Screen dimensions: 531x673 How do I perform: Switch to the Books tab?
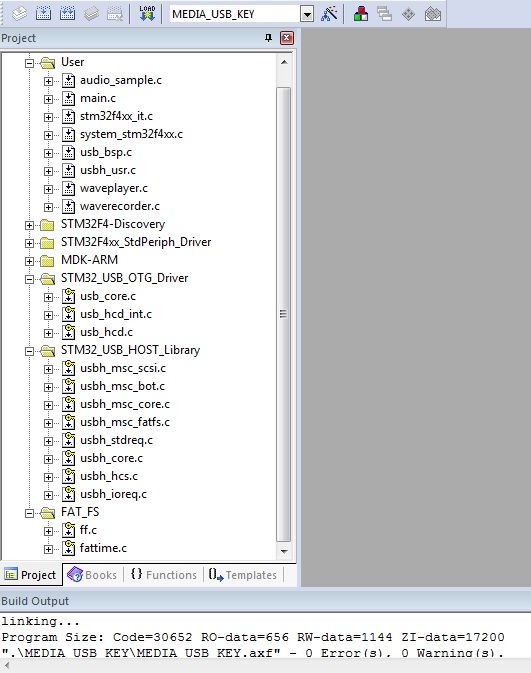pos(92,575)
